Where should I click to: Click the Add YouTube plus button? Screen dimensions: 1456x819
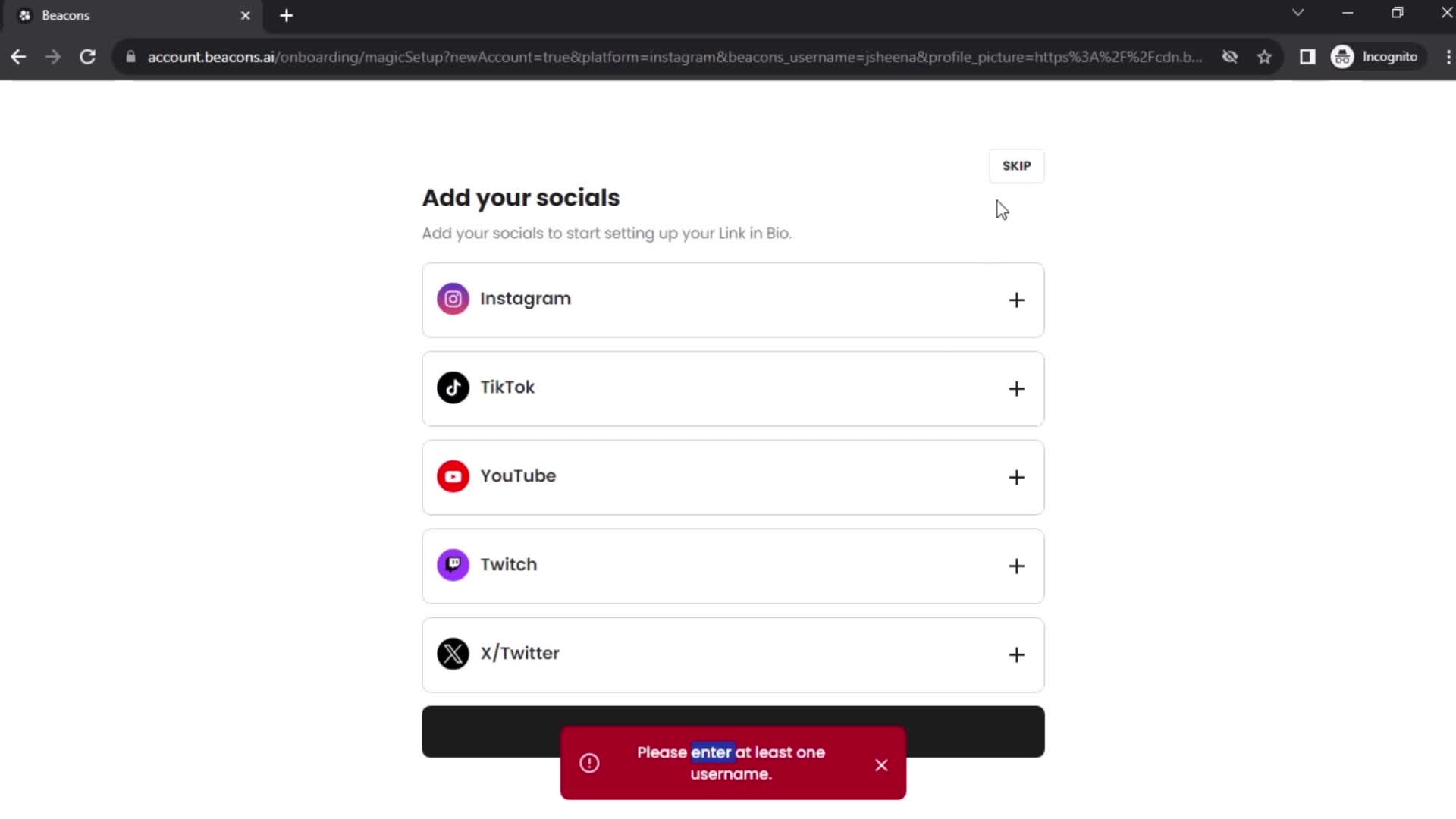coord(1015,476)
